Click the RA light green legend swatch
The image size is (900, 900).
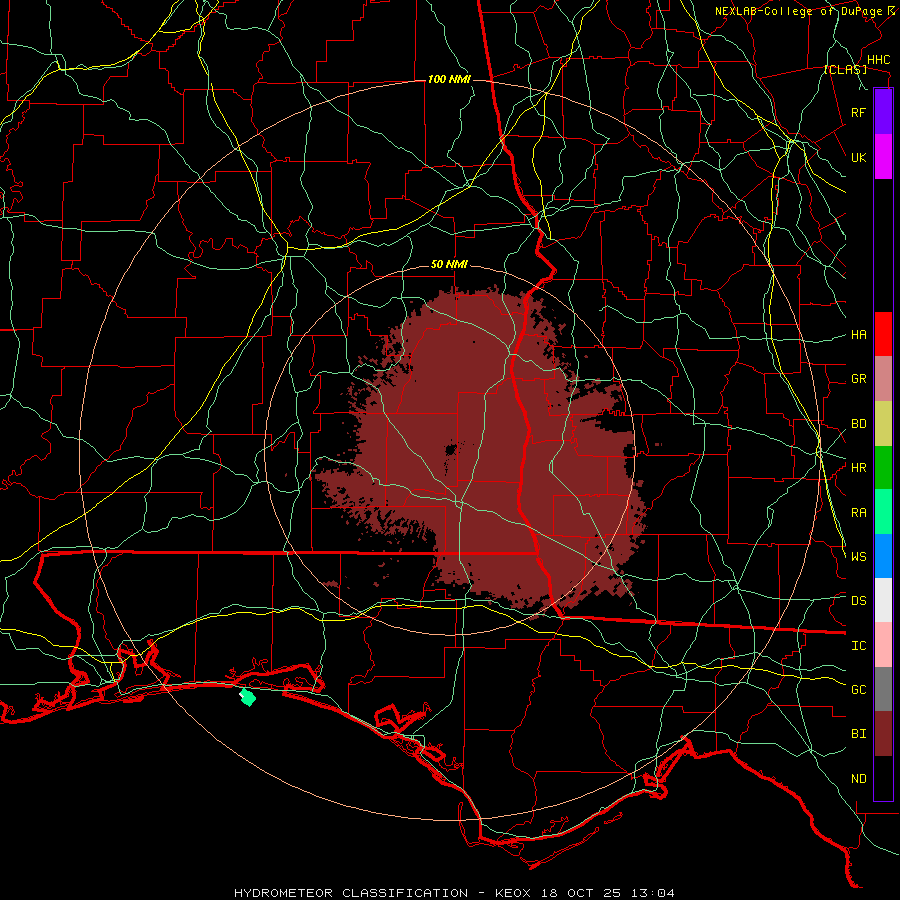click(x=883, y=512)
